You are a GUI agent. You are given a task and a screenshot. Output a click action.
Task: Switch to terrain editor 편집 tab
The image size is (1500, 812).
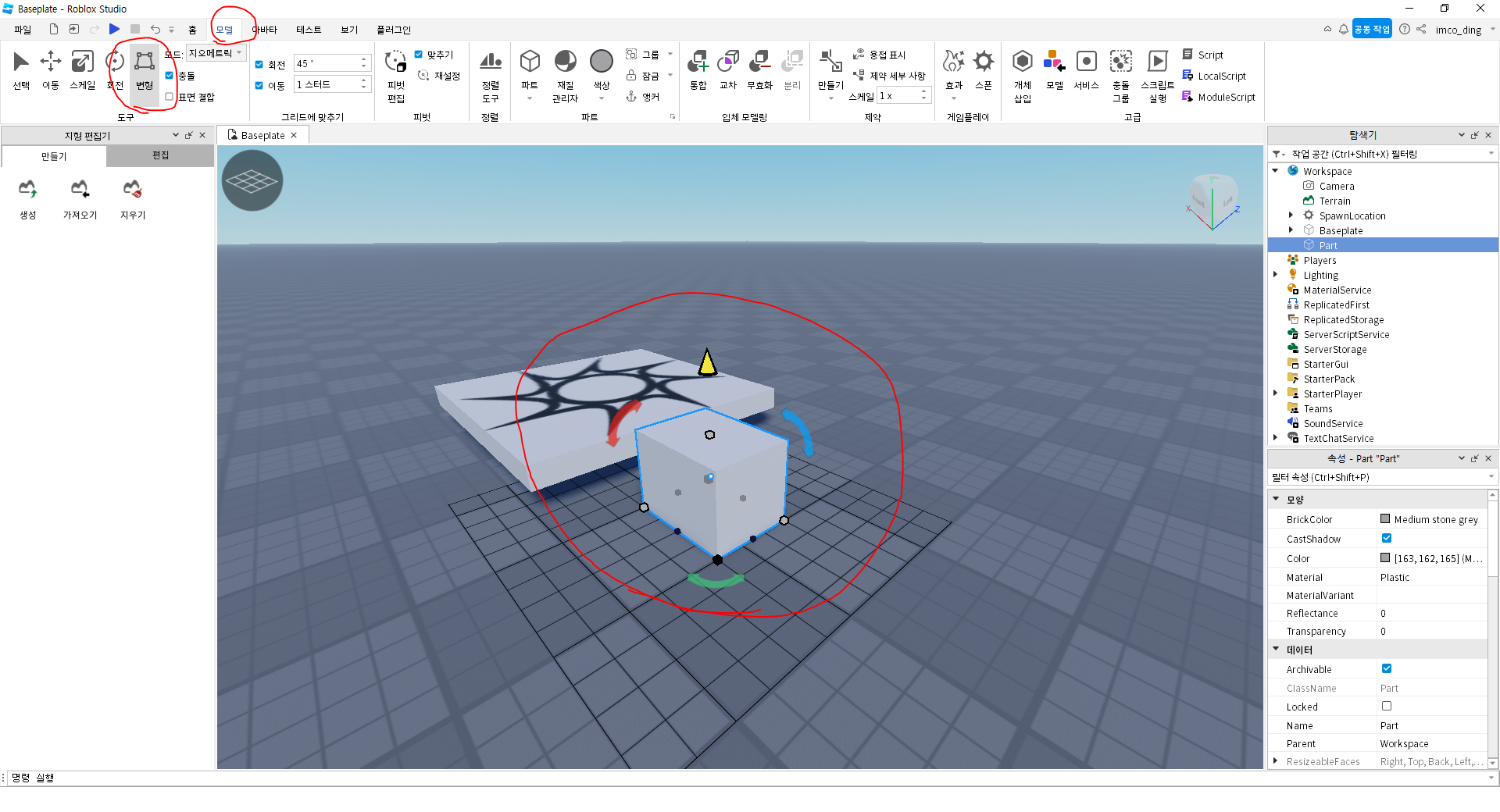coord(160,155)
